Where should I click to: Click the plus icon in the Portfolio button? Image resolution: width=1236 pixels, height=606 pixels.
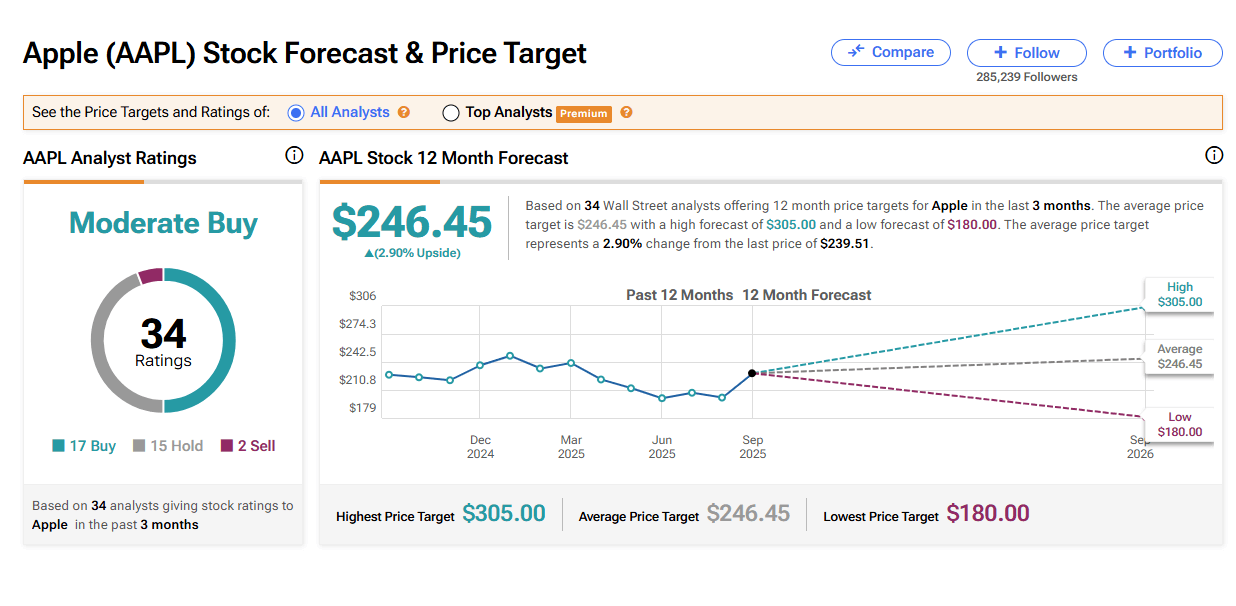1130,53
